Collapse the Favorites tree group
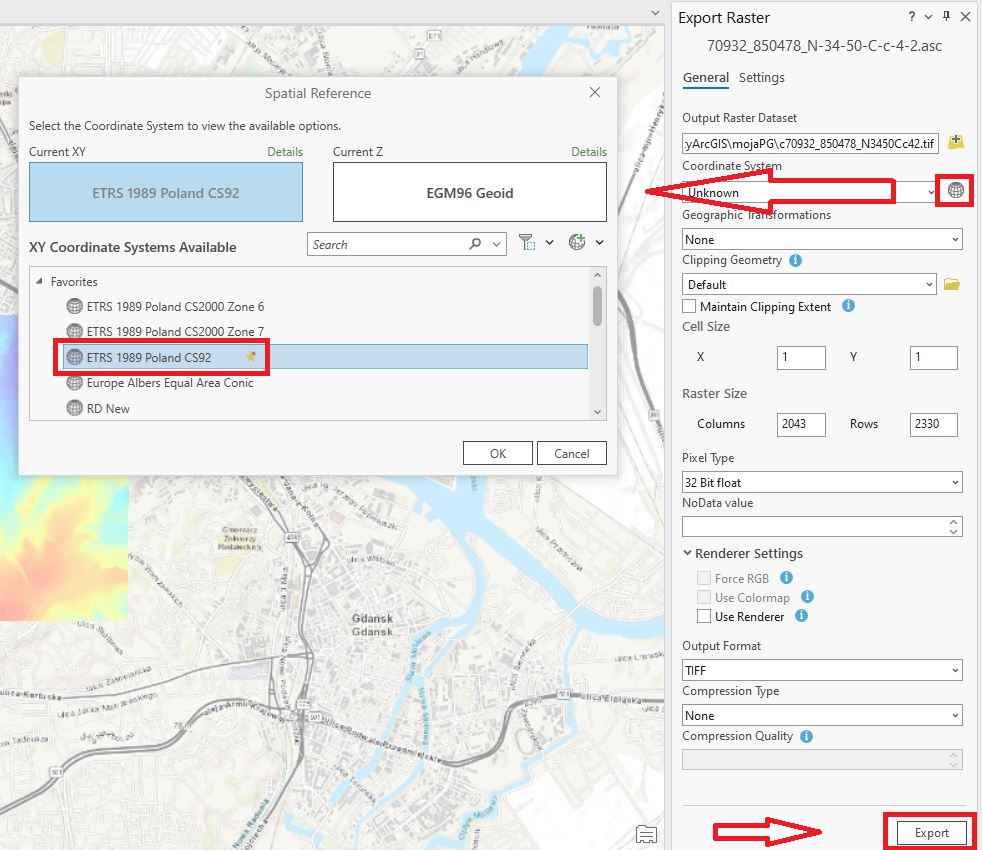The height and width of the screenshot is (850, 982). pos(39,282)
